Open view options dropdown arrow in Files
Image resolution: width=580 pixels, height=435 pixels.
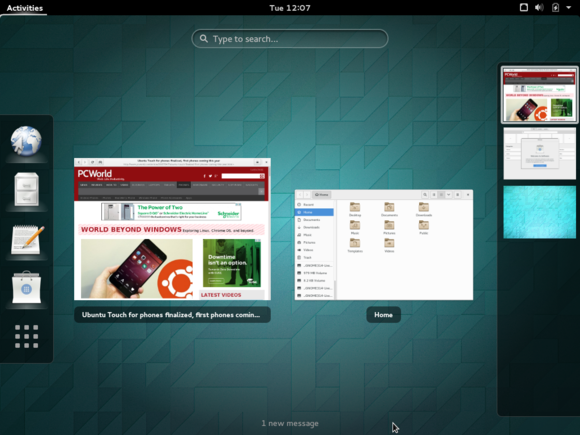coord(448,195)
